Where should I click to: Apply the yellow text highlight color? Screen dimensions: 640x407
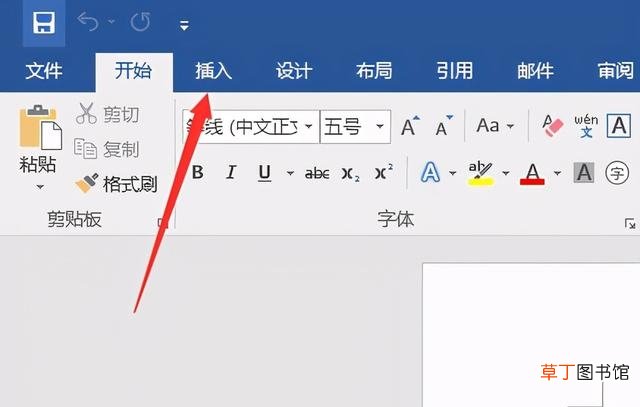point(480,173)
